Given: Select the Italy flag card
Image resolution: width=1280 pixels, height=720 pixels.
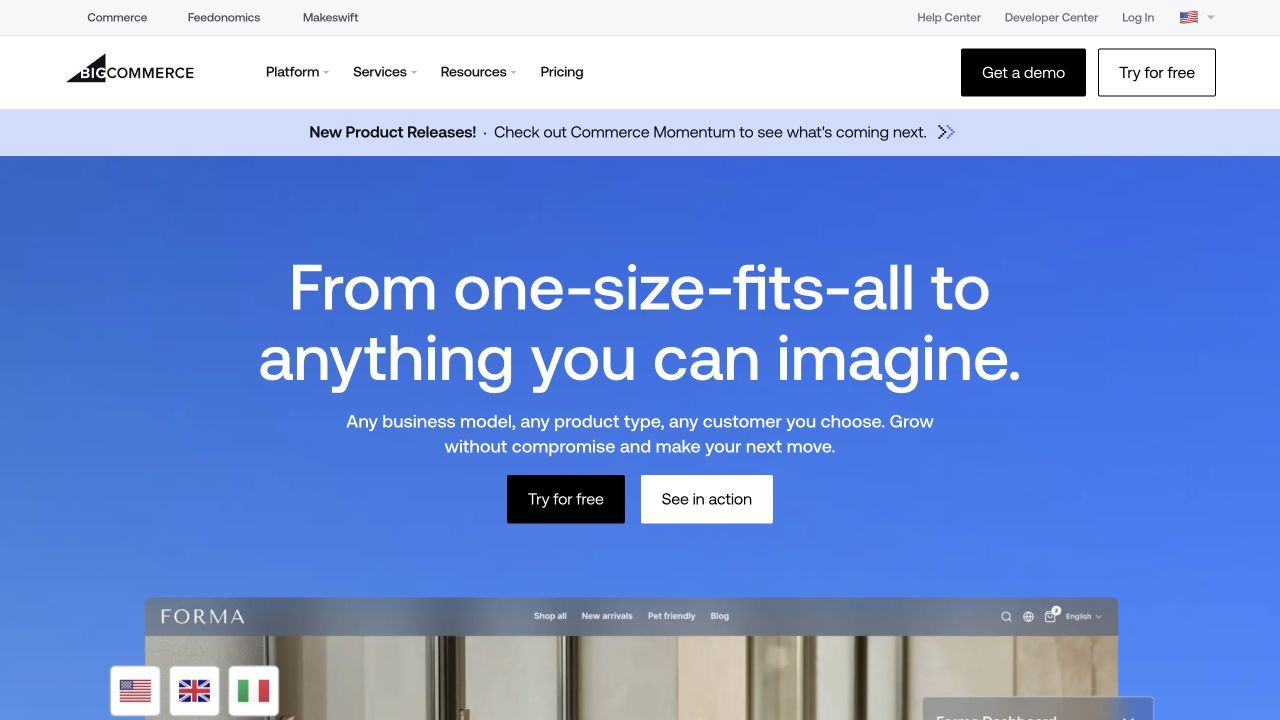Looking at the screenshot, I should [253, 690].
